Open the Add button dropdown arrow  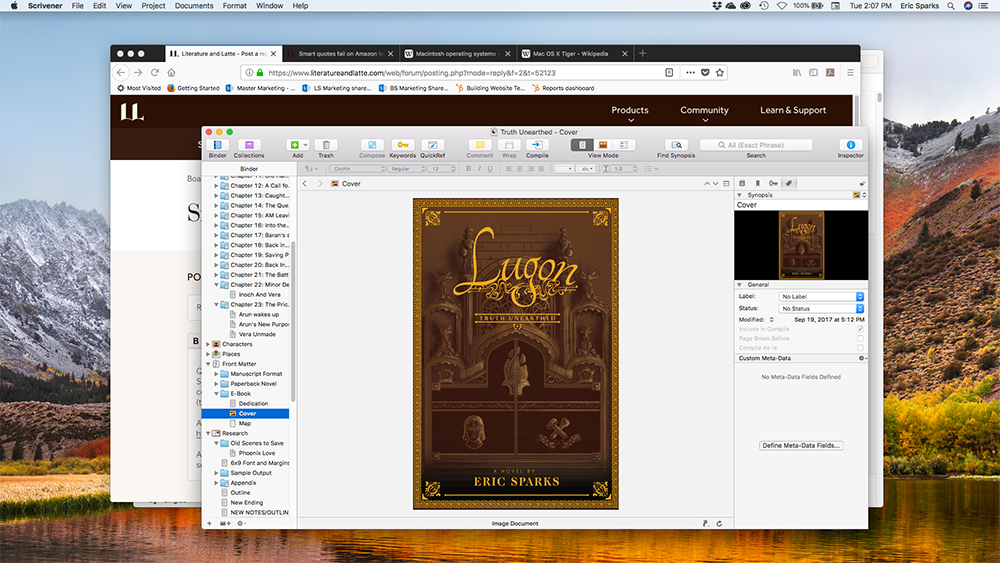coord(305,145)
